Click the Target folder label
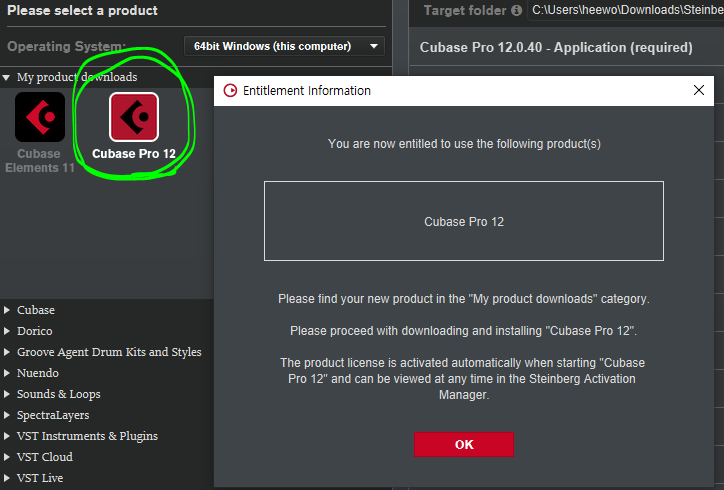This screenshot has height=490, width=724. tap(465, 10)
